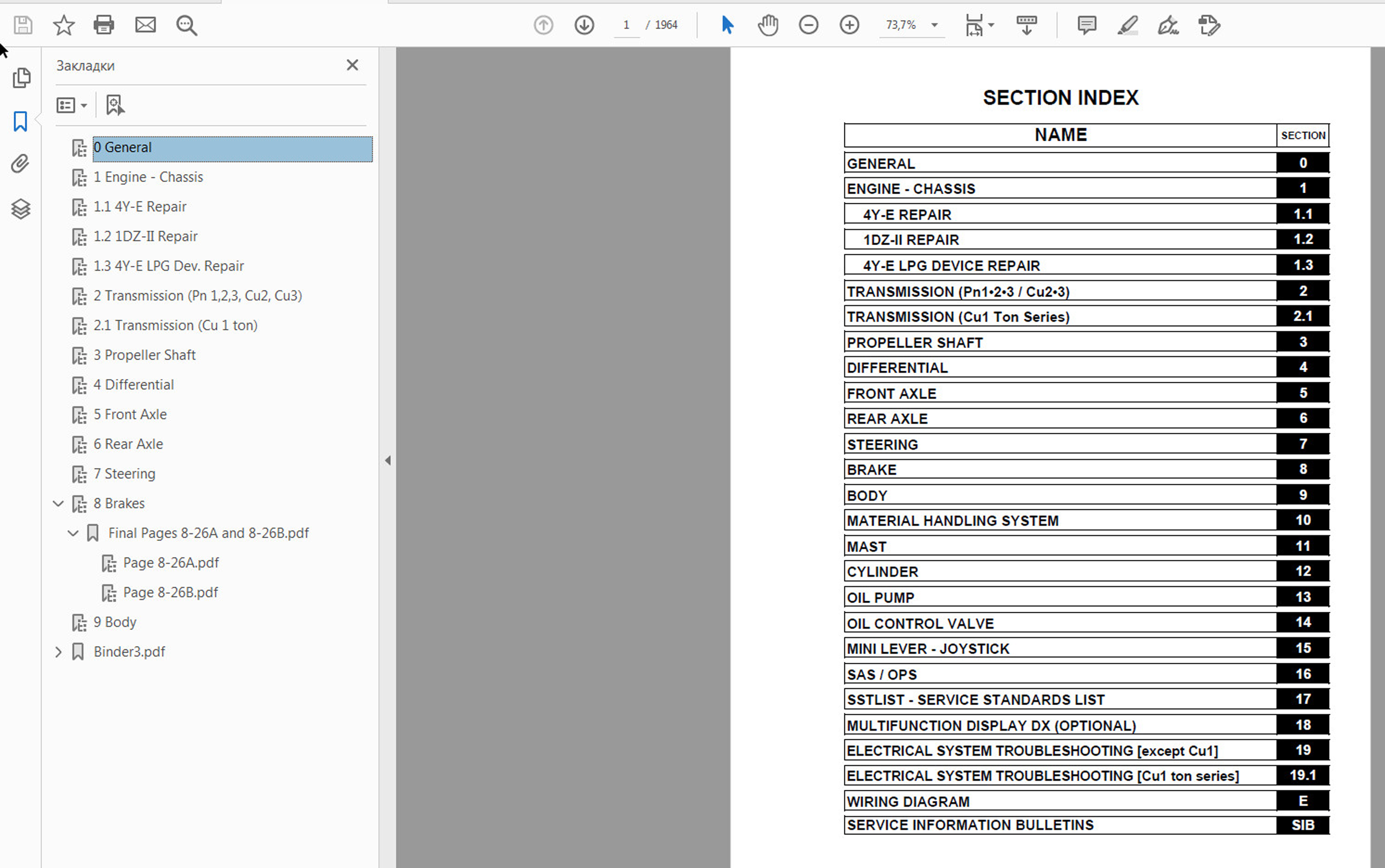Open bookmark options menu dropdown

point(72,106)
